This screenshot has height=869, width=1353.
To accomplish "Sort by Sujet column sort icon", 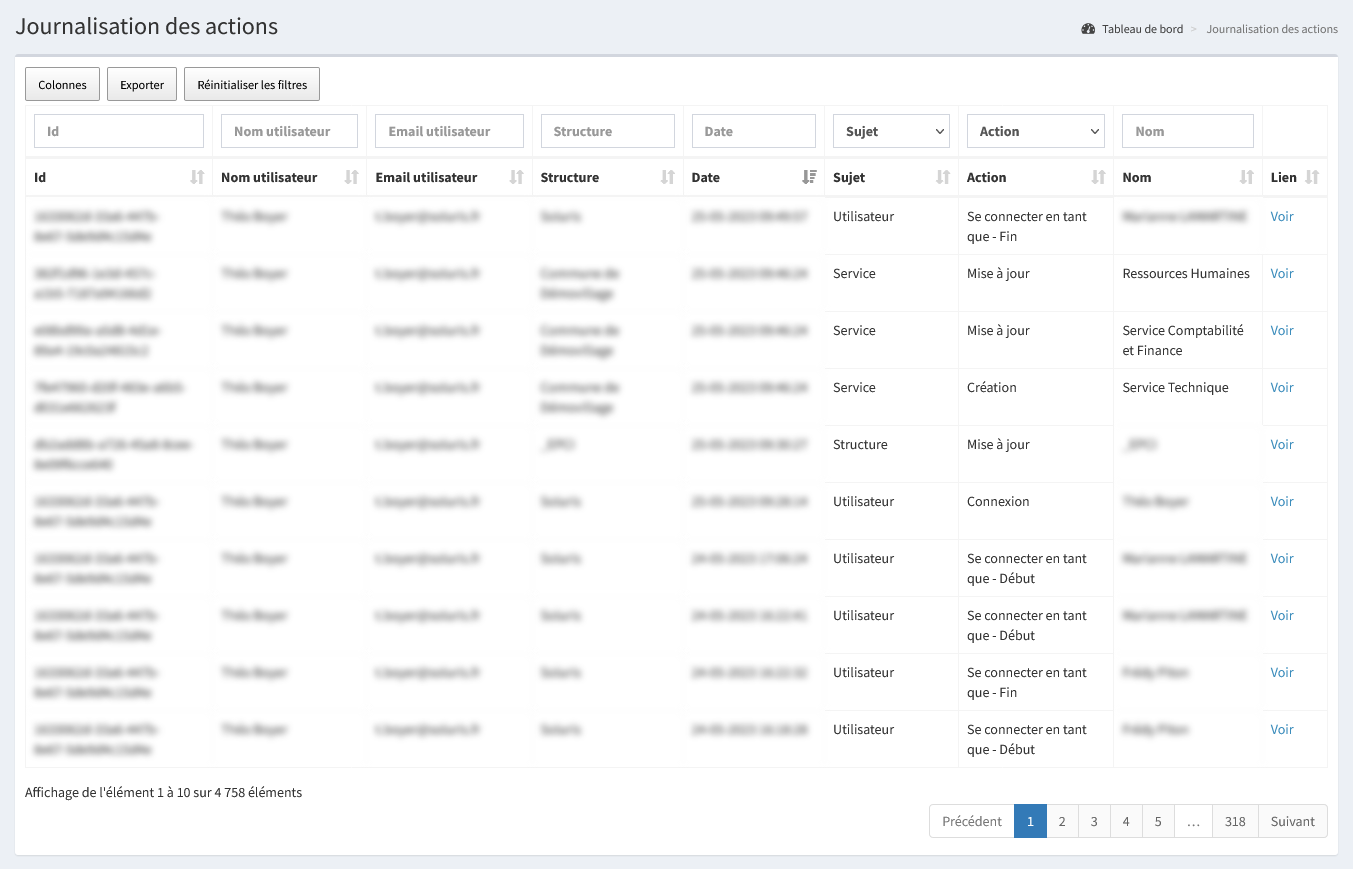I will [942, 177].
